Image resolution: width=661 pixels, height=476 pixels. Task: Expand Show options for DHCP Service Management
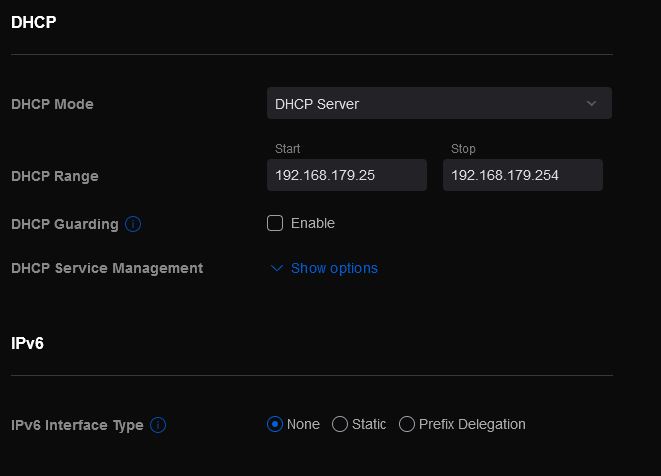coord(334,268)
